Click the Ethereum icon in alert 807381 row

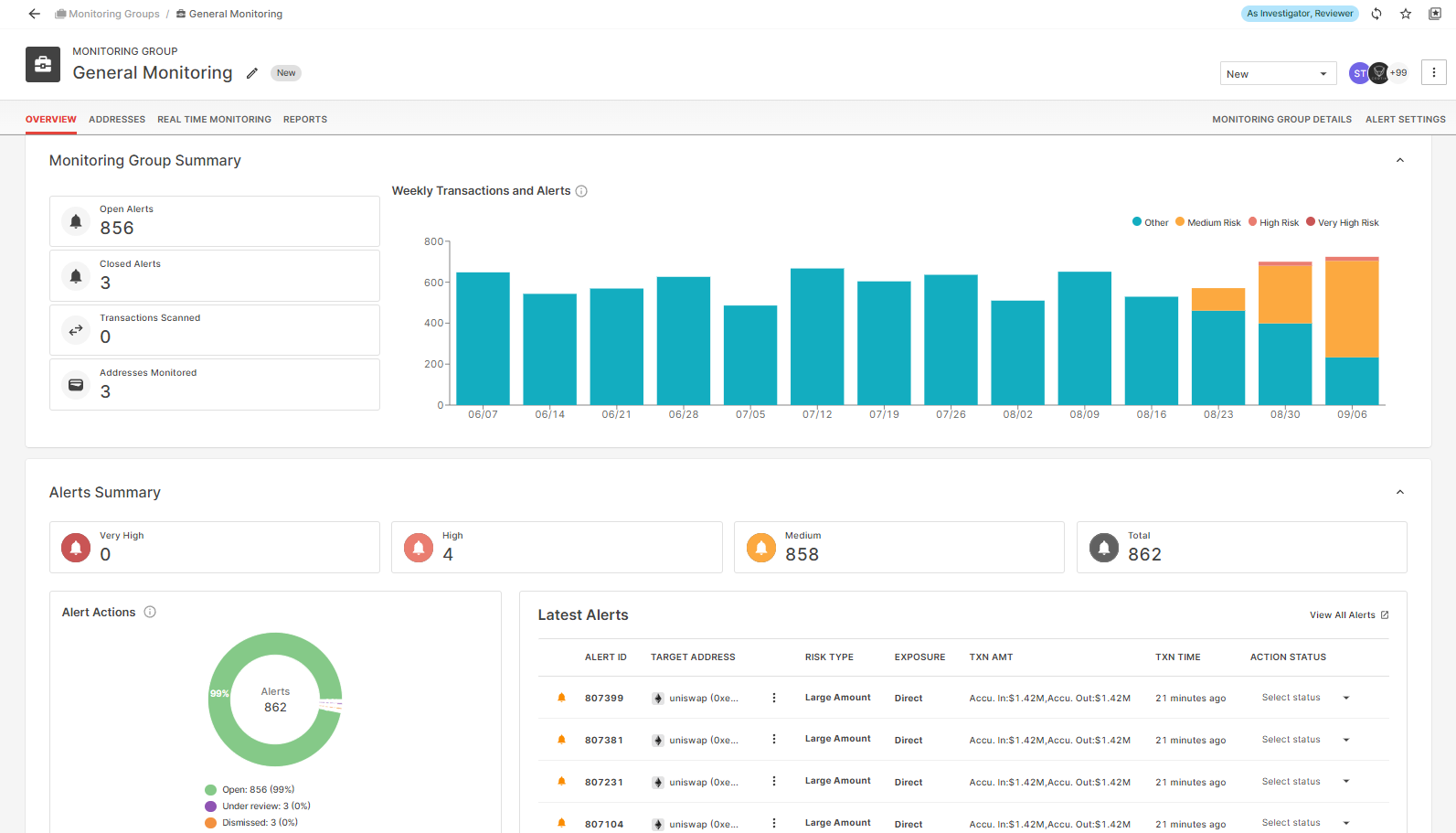pos(658,741)
